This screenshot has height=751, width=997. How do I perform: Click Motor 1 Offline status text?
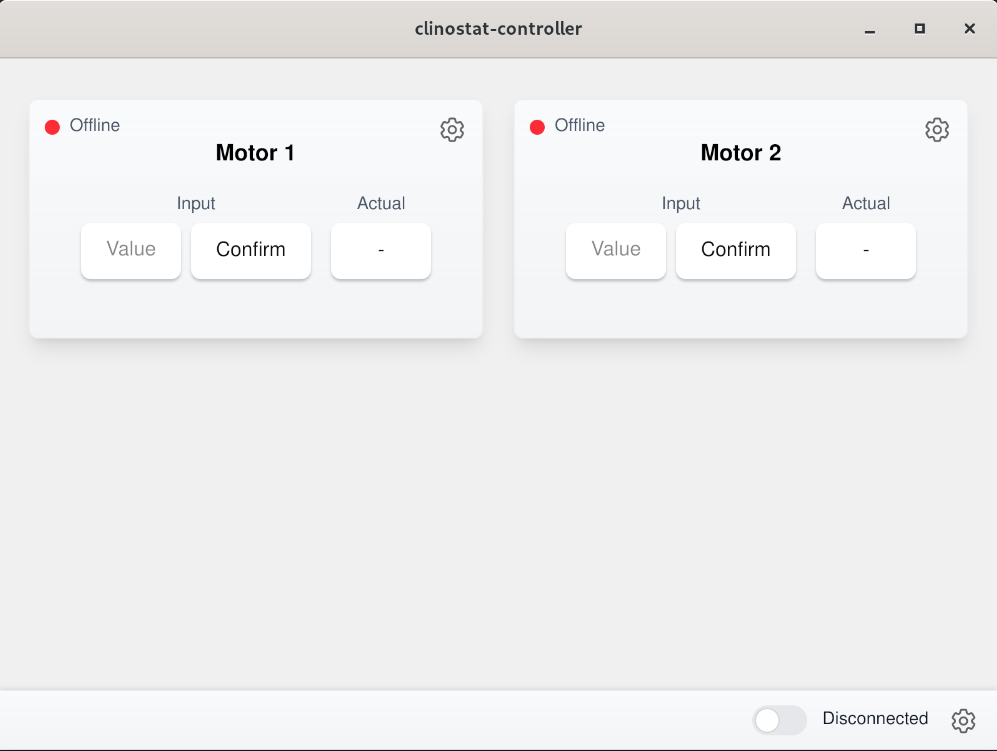tap(95, 125)
